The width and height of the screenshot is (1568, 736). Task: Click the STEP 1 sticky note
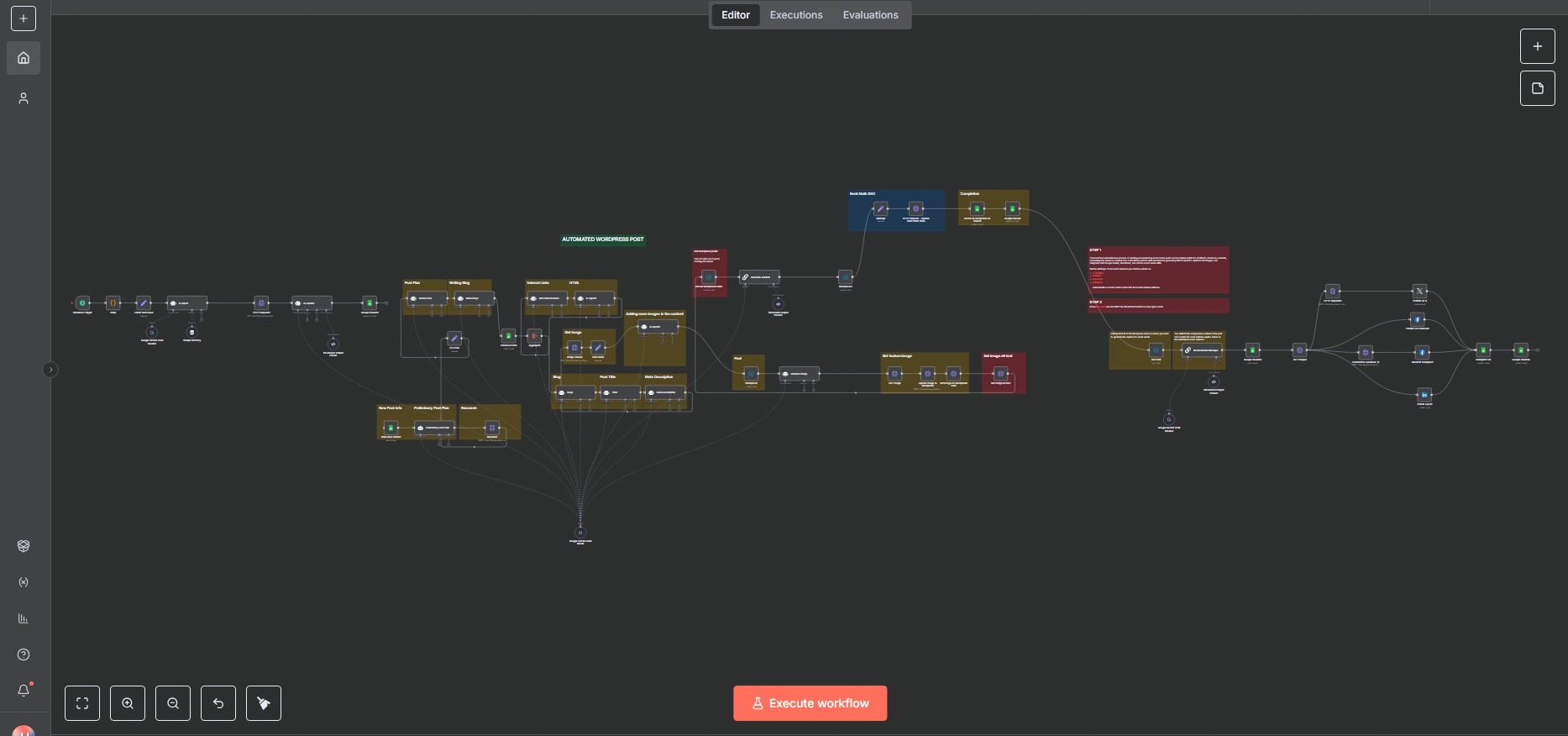(1158, 270)
